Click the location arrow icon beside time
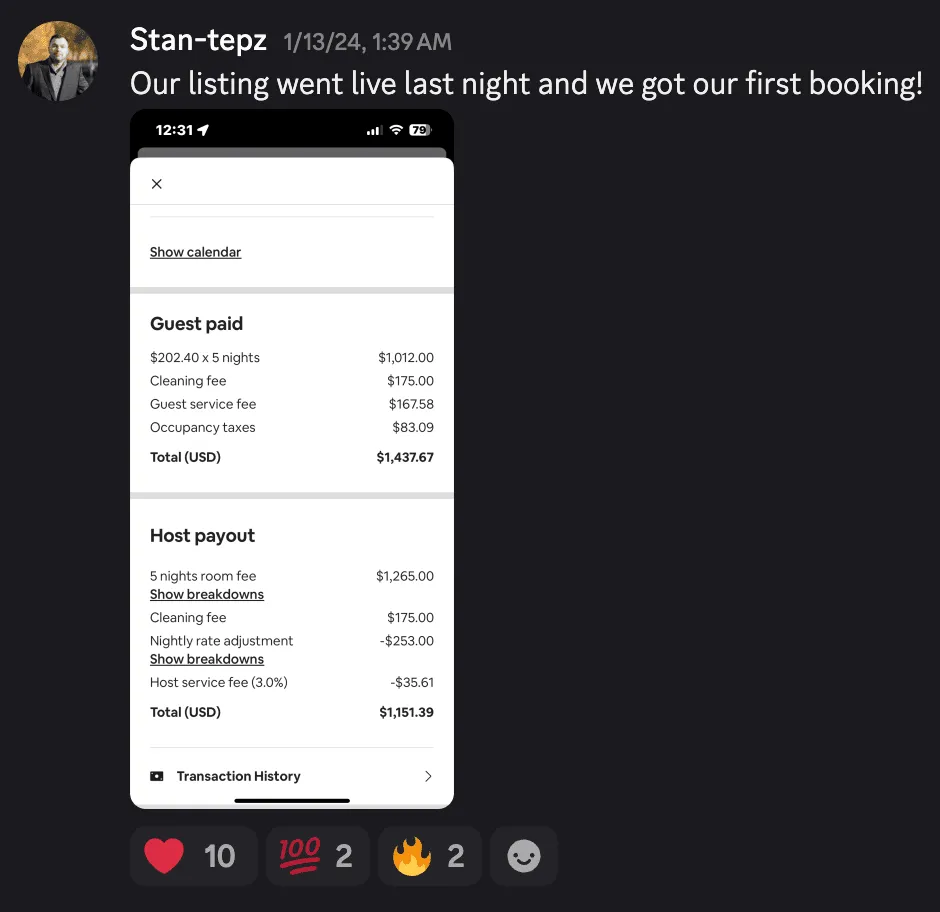This screenshot has height=912, width=940. point(203,130)
